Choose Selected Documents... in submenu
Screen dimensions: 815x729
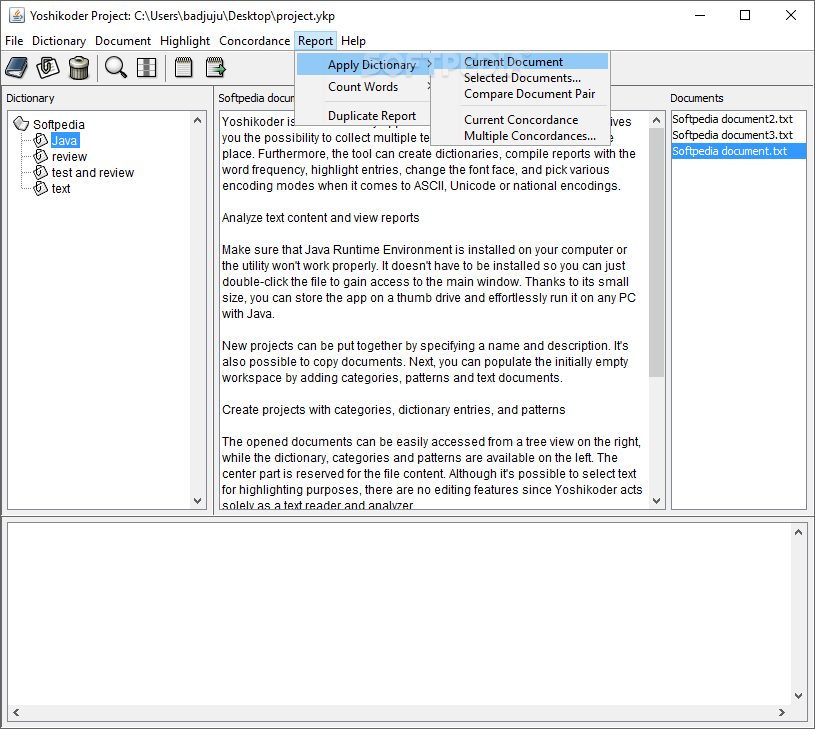pyautogui.click(x=520, y=78)
